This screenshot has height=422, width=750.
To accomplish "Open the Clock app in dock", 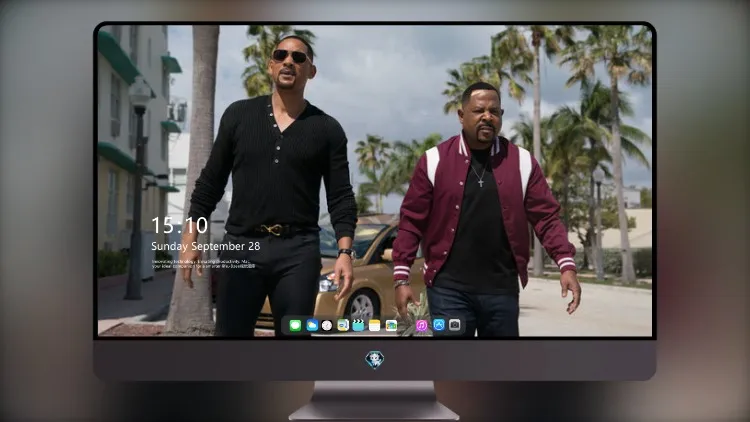I will point(327,326).
